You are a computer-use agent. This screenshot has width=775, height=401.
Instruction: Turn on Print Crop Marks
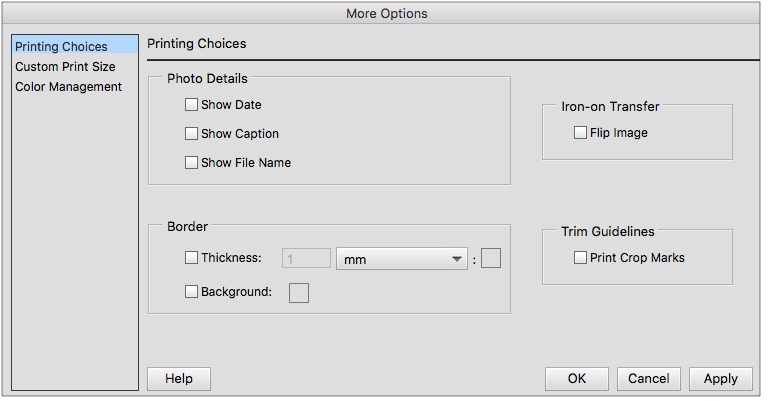pos(581,258)
